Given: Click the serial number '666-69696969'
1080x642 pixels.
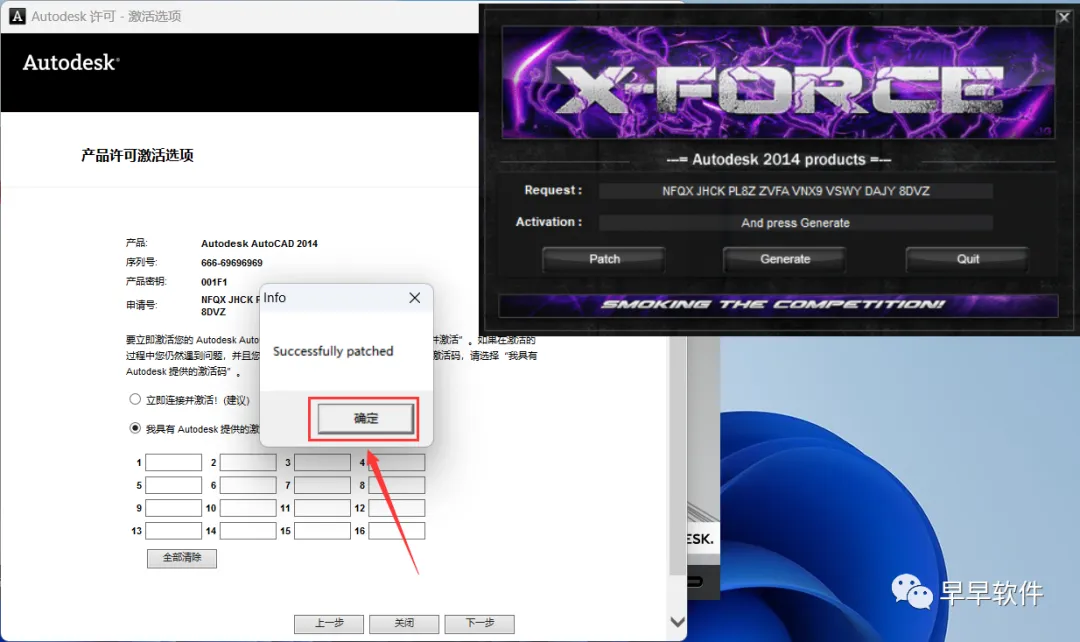Looking at the screenshot, I should 231,263.
